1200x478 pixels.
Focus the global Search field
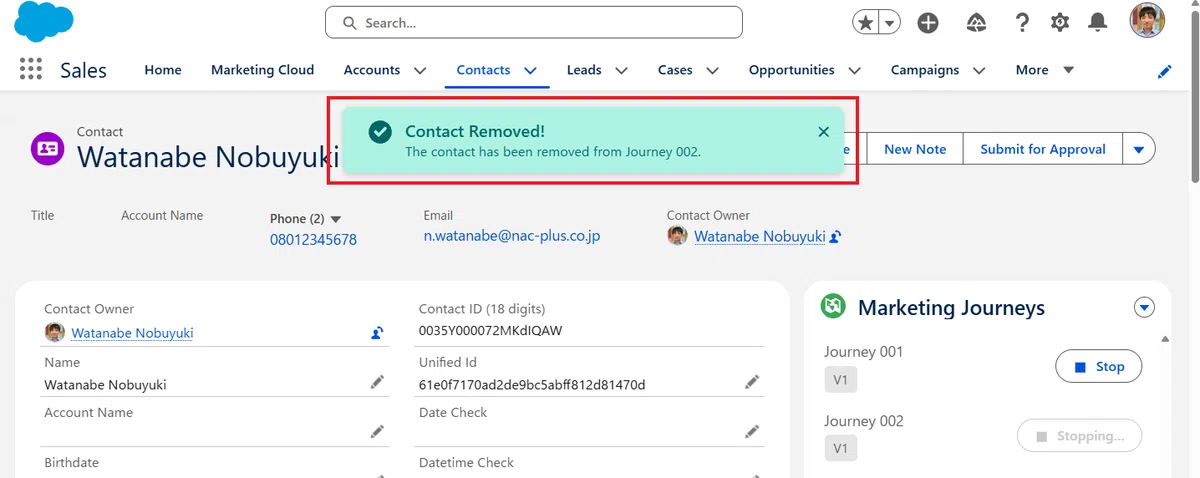[x=534, y=22]
